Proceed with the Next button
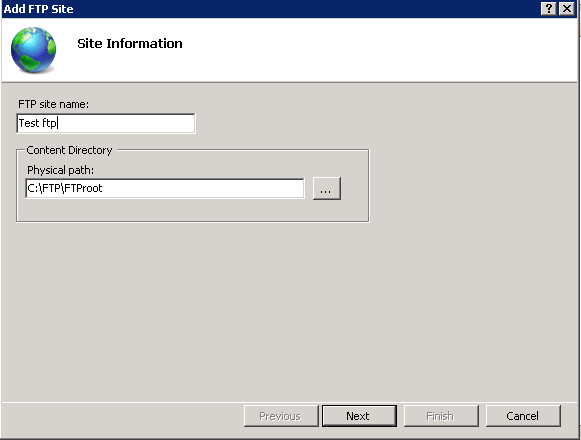581x440 pixels. coord(359,416)
